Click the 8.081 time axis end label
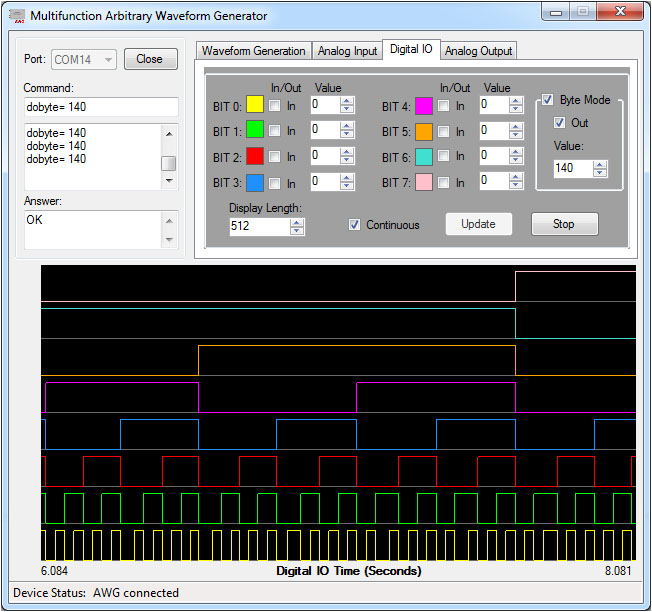The height and width of the screenshot is (612, 652). (618, 571)
